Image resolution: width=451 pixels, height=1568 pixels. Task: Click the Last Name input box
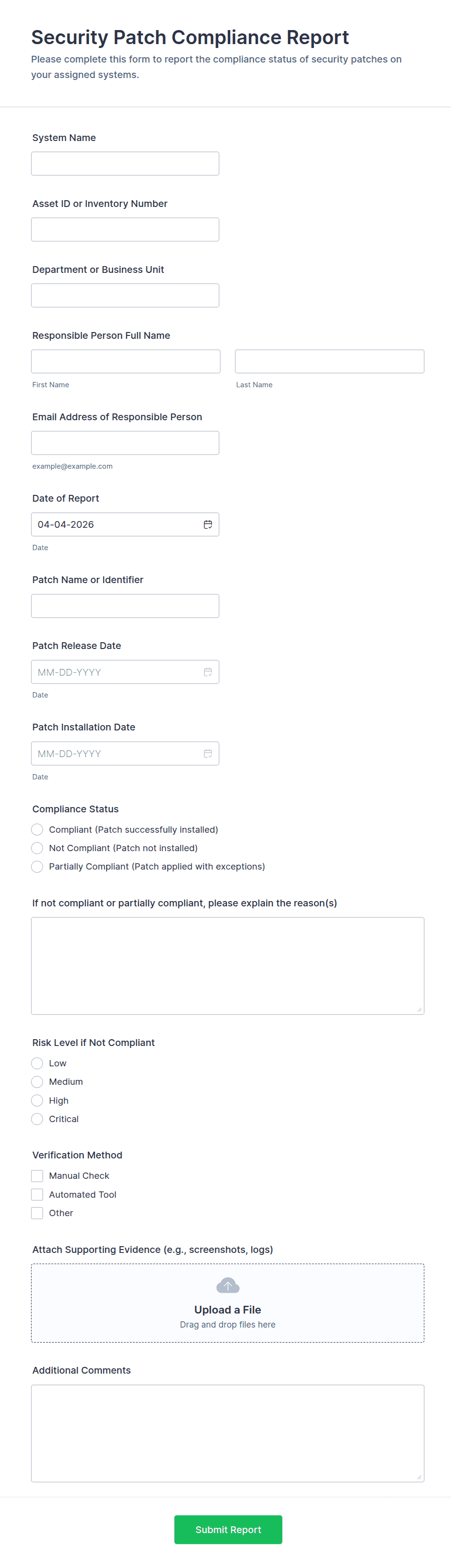point(329,362)
